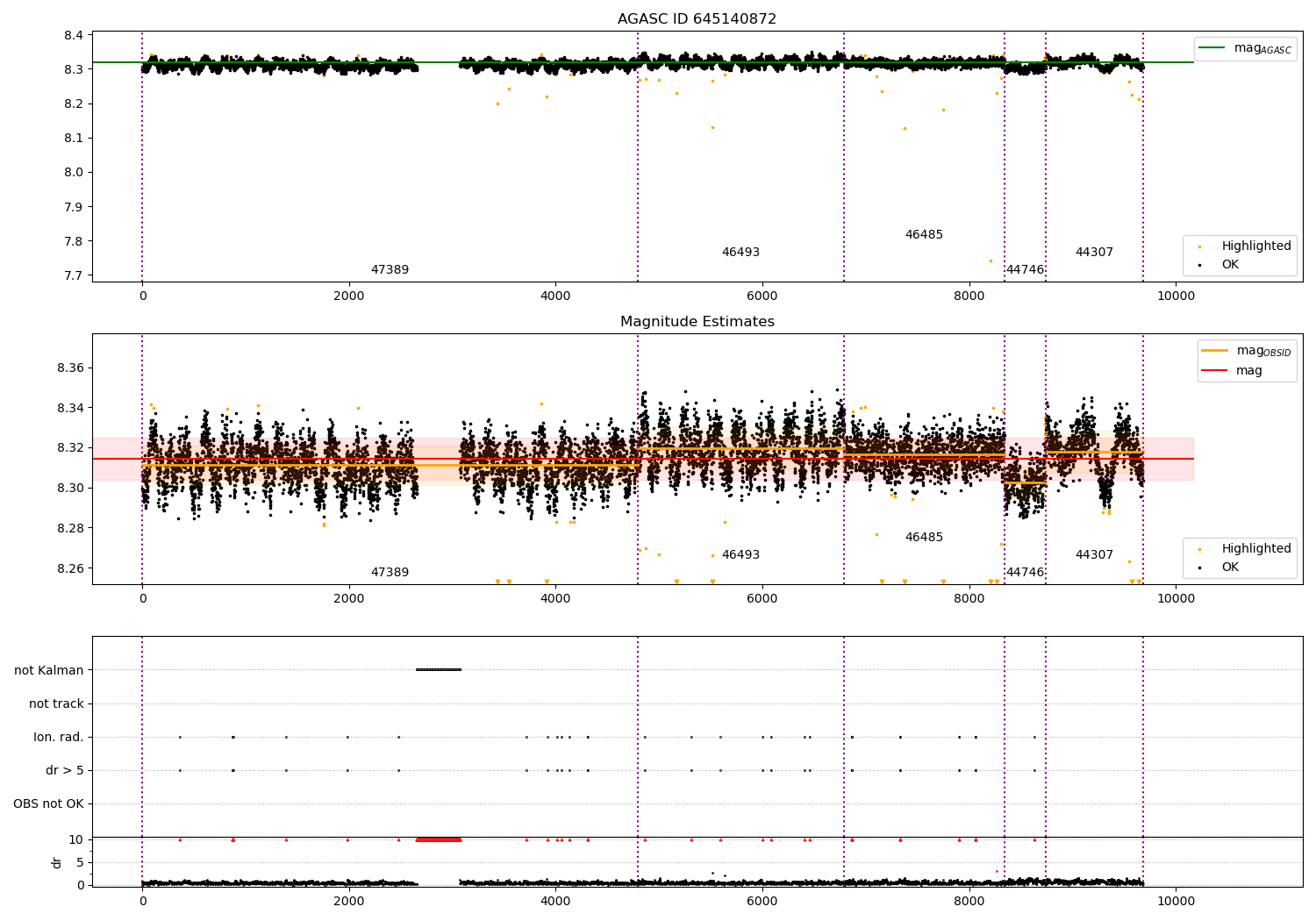Click the 8.4 y-axis tick label

pyautogui.click(x=74, y=35)
